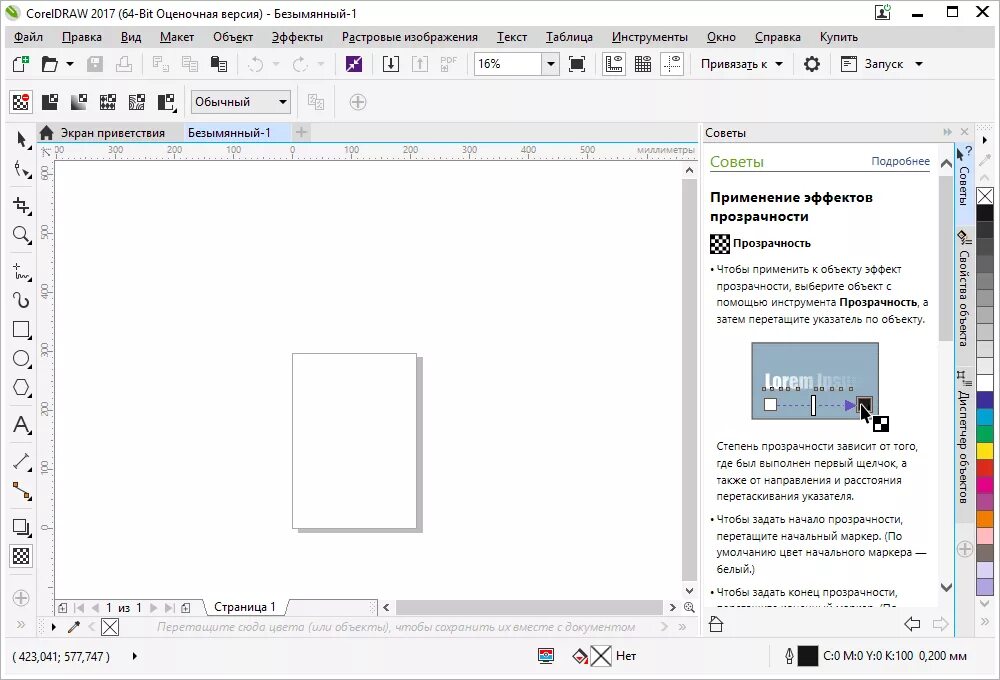This screenshot has width=1000, height=680.
Task: Toggle Show Grid button
Action: pos(643,64)
